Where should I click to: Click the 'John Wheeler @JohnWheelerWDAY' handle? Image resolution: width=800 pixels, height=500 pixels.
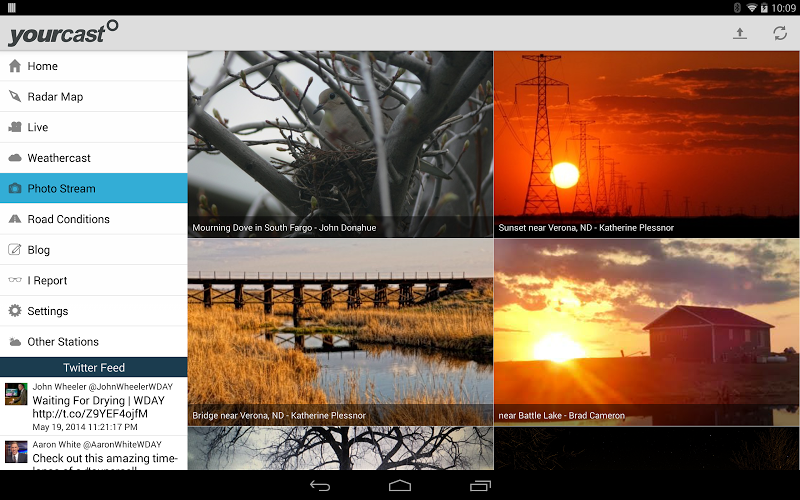103,387
